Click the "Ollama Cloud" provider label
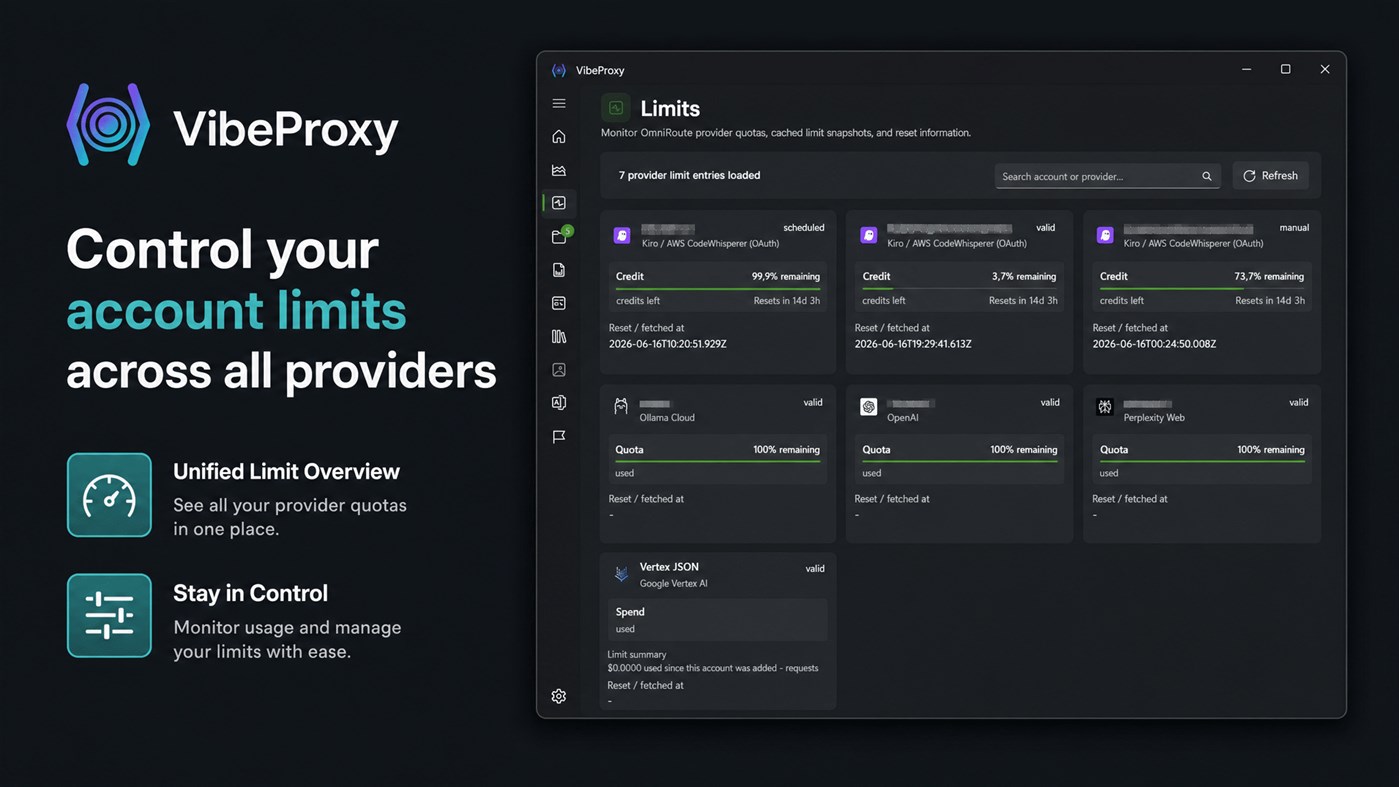The height and width of the screenshot is (787, 1399). click(x=667, y=418)
